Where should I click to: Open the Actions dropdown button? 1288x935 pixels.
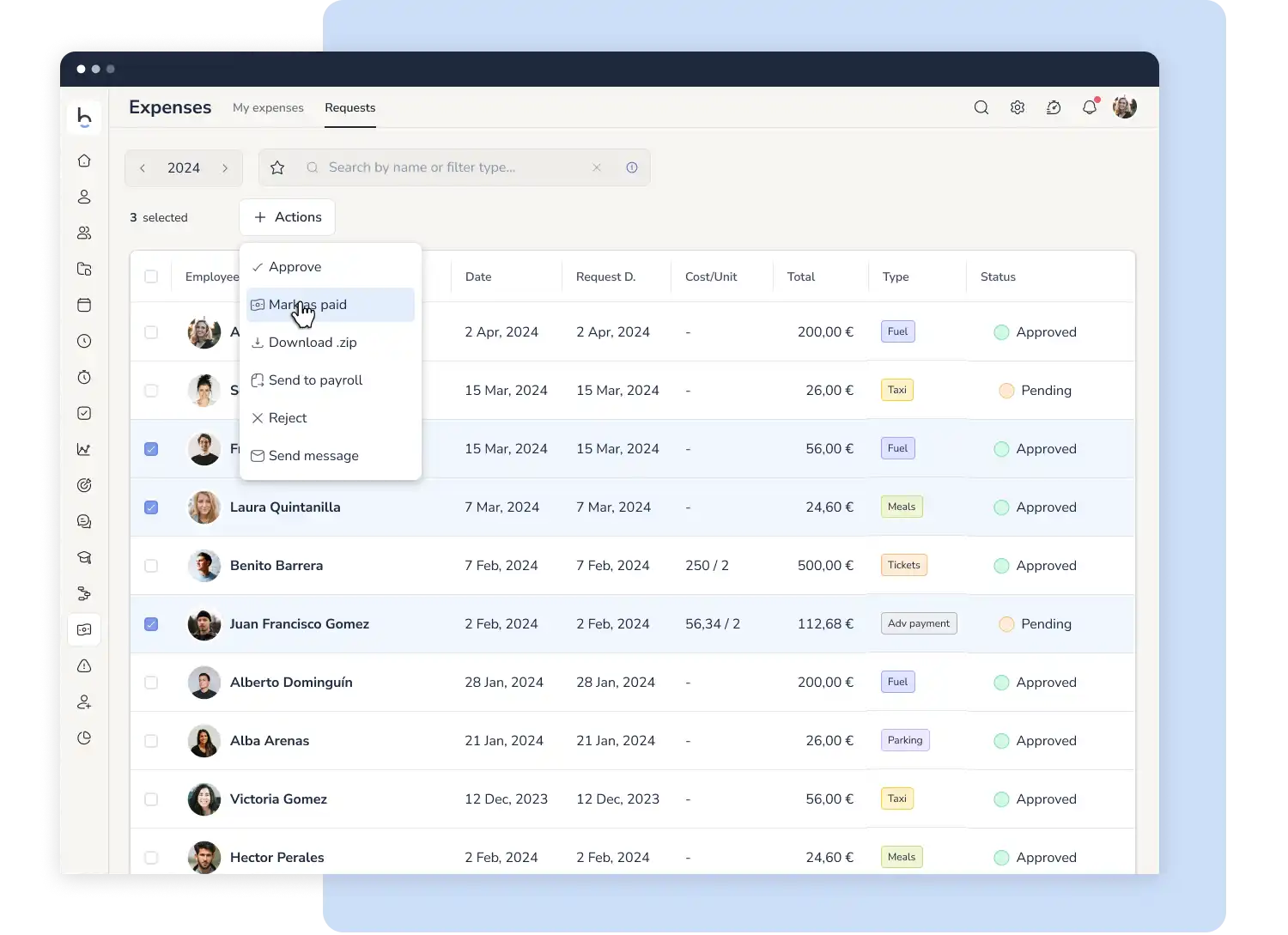287,217
